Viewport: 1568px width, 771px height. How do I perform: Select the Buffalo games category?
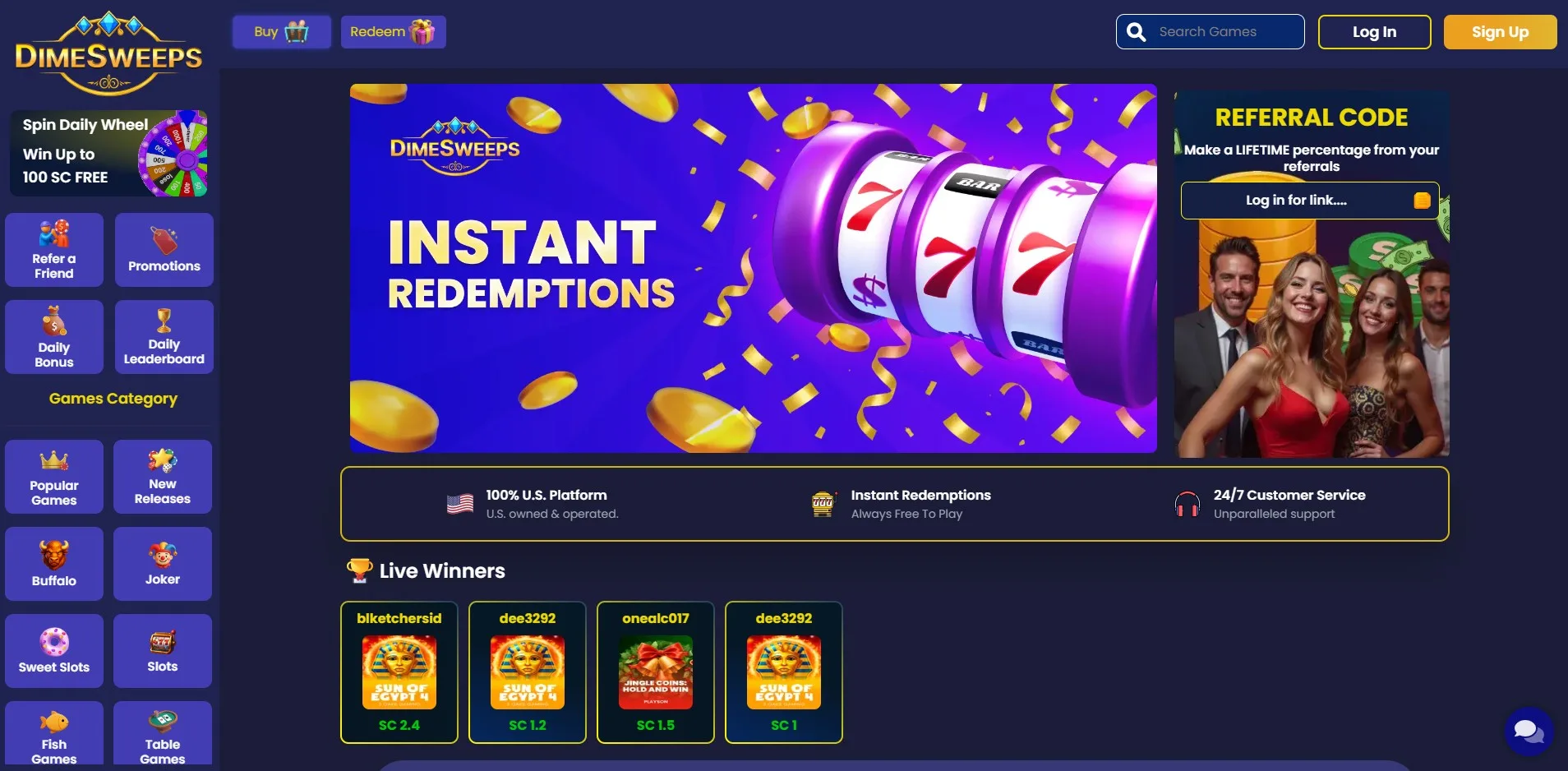(x=54, y=564)
